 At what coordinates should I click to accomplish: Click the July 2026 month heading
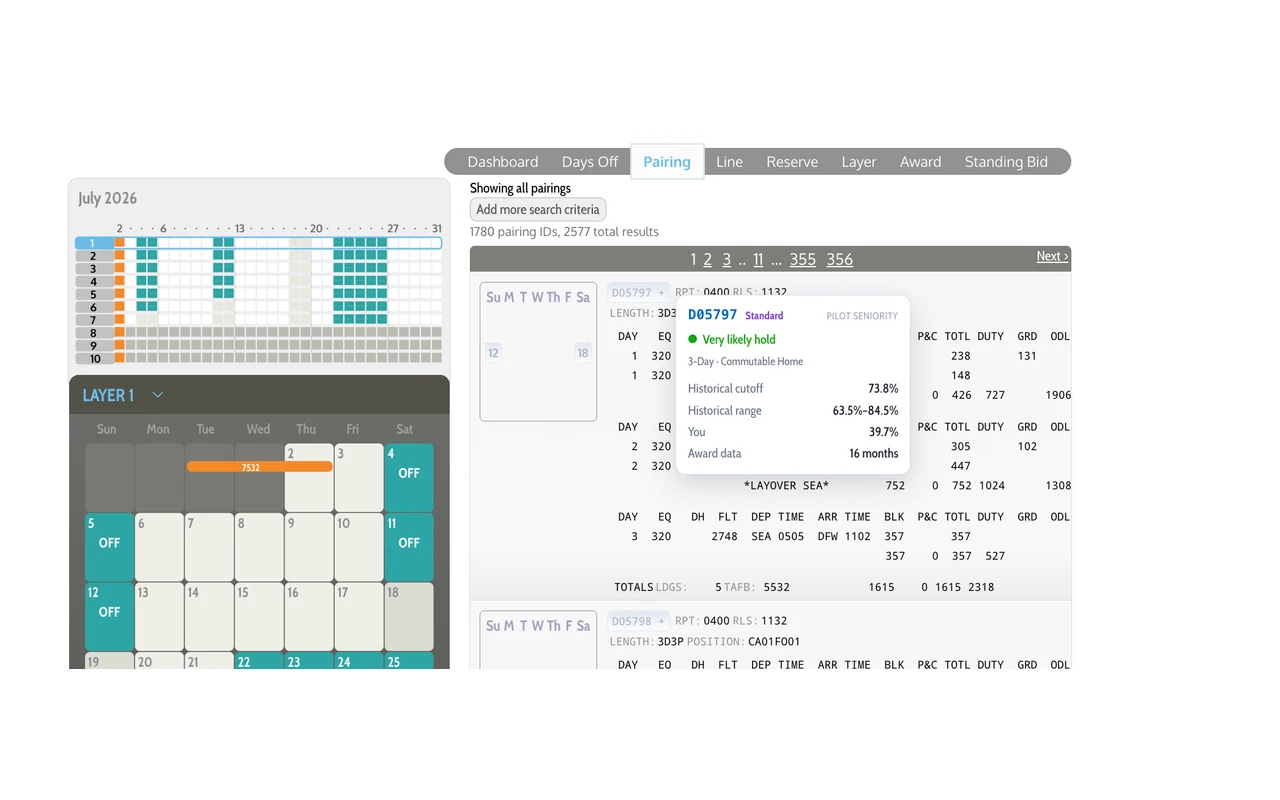108,198
